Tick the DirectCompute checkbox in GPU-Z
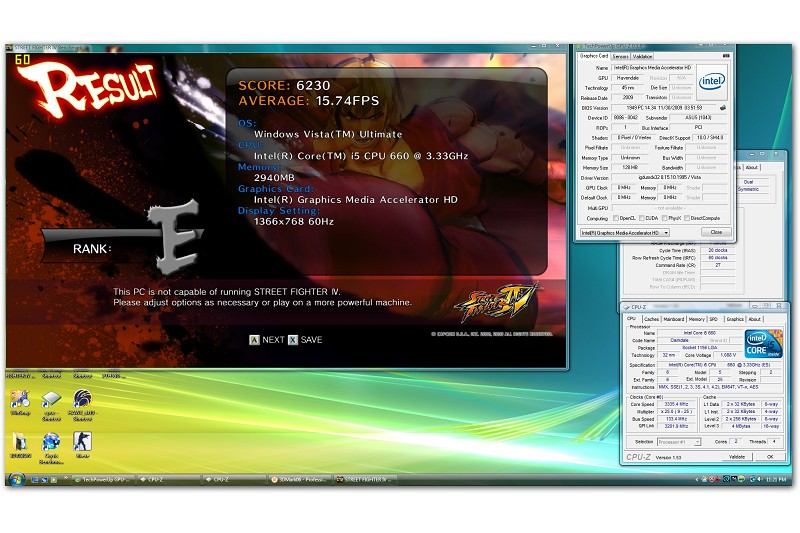This screenshot has width=800, height=533. pyautogui.click(x=687, y=218)
